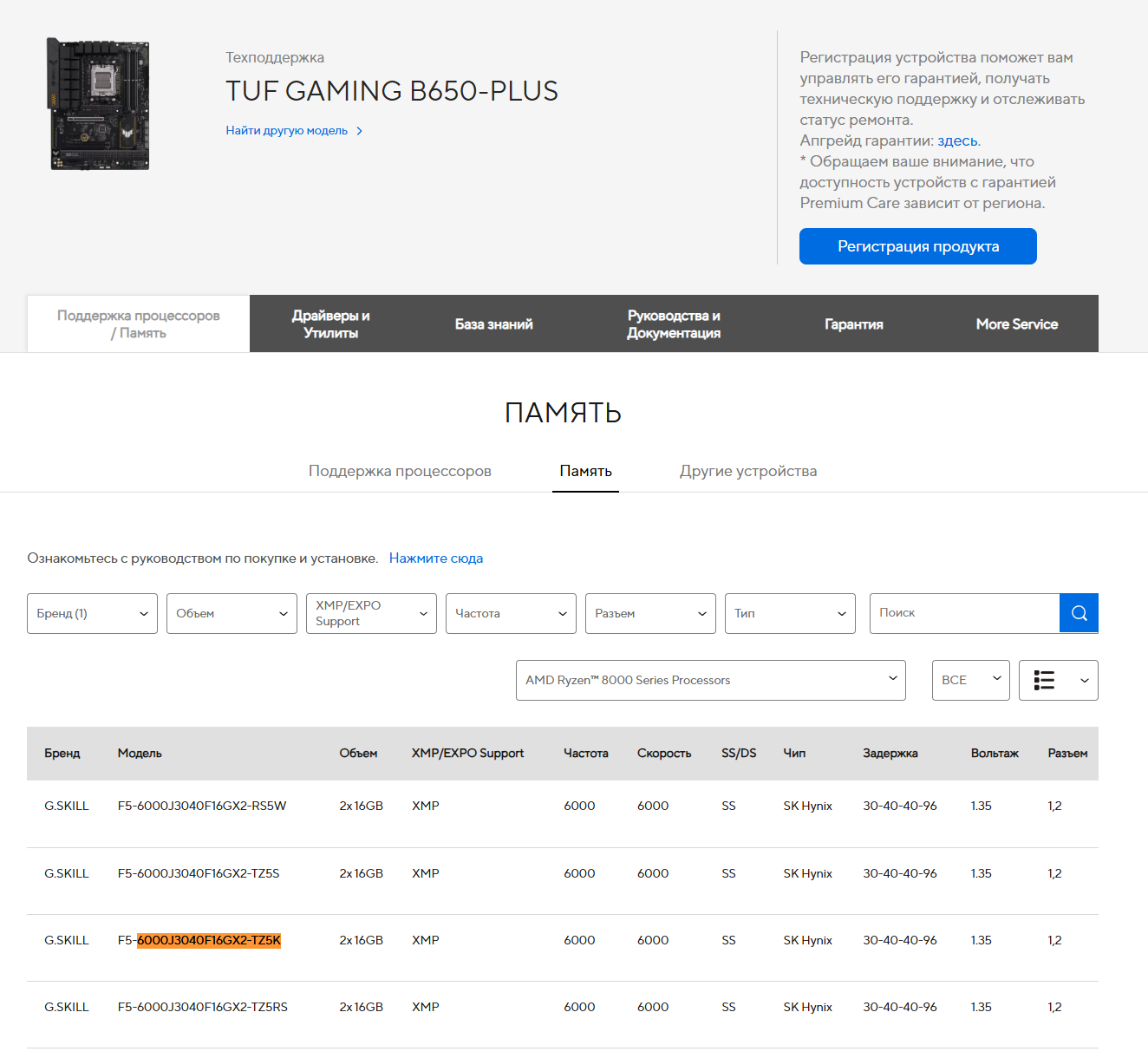Image resolution: width=1148 pixels, height=1058 pixels.
Task: Click the TUF GAMING B650-PLUS title
Action: click(x=392, y=91)
